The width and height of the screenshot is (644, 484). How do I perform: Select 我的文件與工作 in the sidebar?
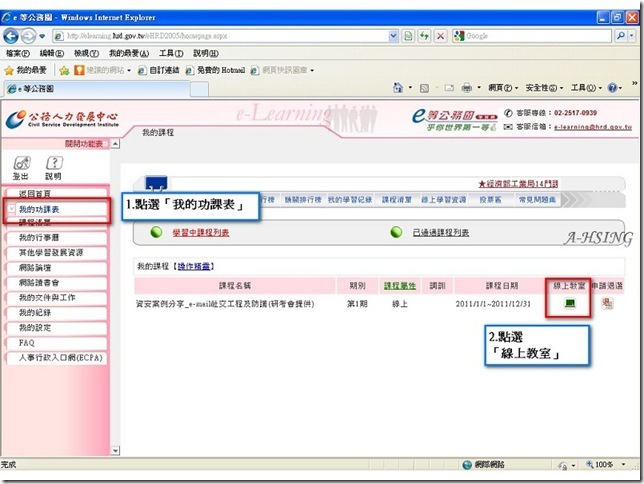click(57, 298)
